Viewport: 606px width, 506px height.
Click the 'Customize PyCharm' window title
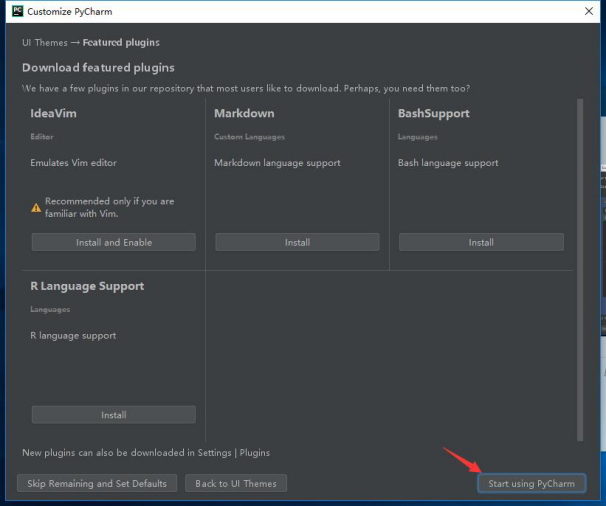[x=70, y=12]
